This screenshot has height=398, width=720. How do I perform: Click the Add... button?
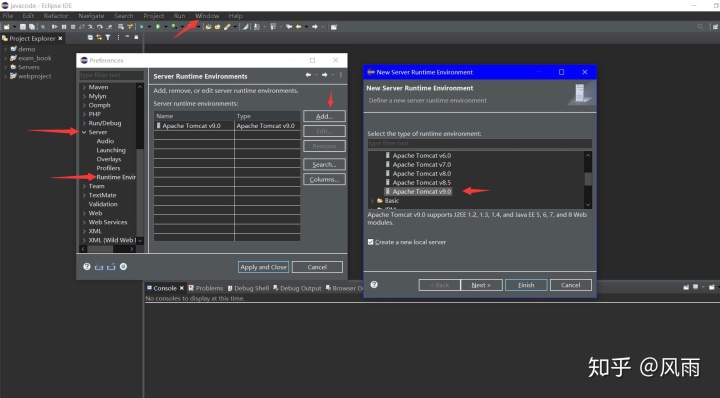coord(324,116)
